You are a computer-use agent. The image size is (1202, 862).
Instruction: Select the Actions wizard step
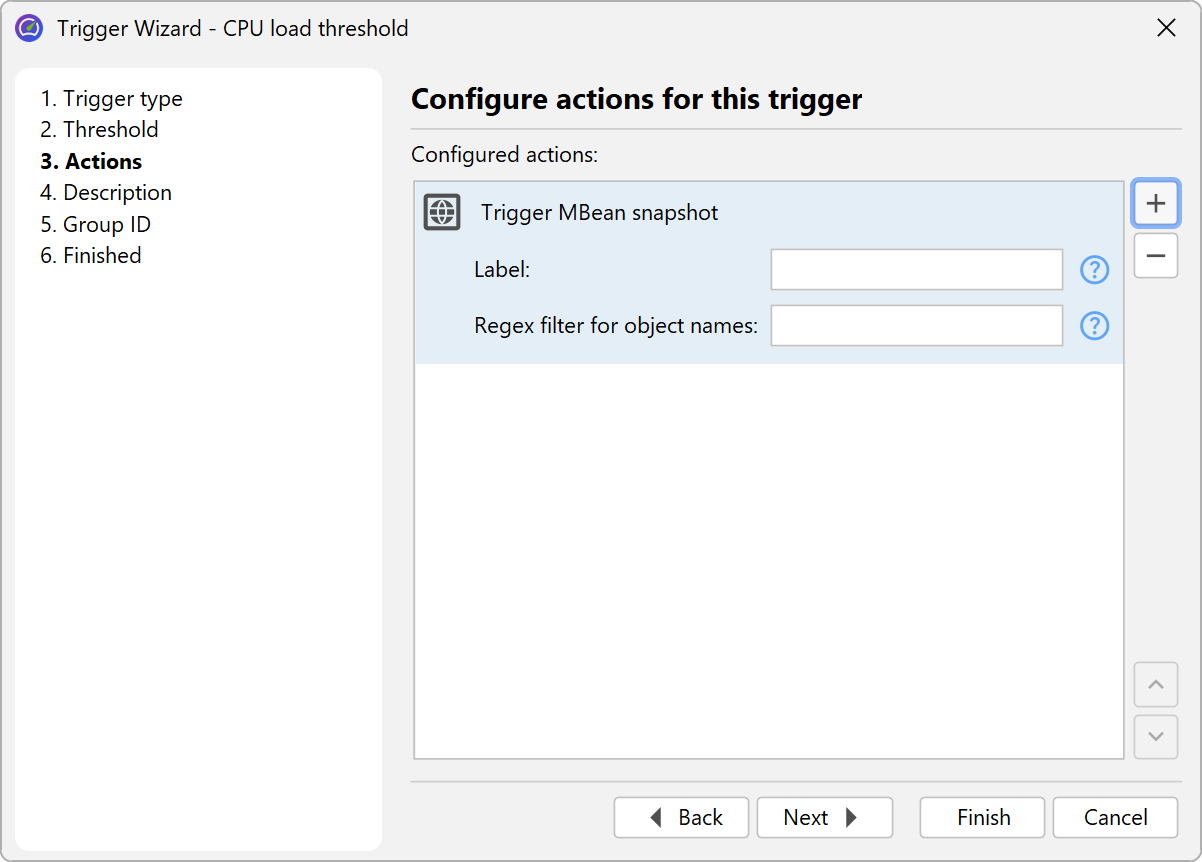pyautogui.click(x=91, y=161)
